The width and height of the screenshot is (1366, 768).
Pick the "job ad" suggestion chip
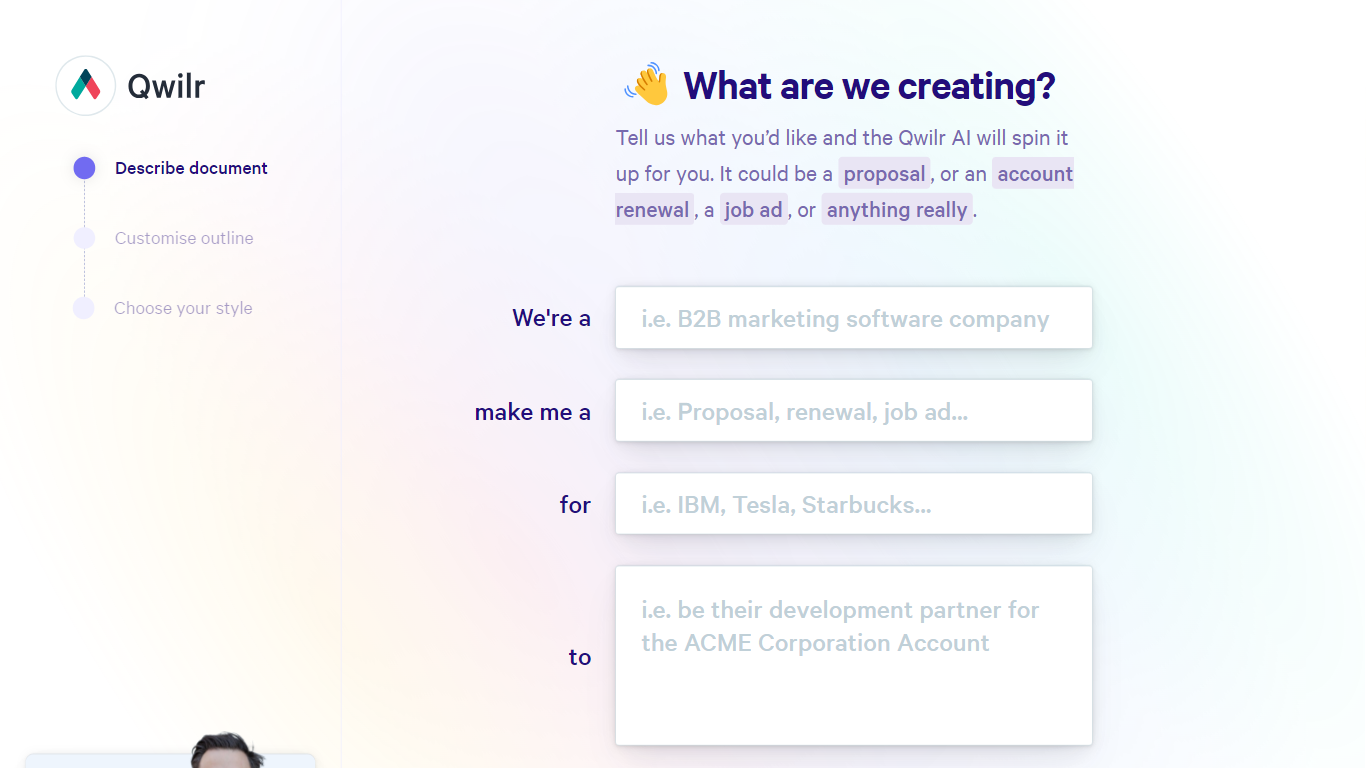coord(753,210)
